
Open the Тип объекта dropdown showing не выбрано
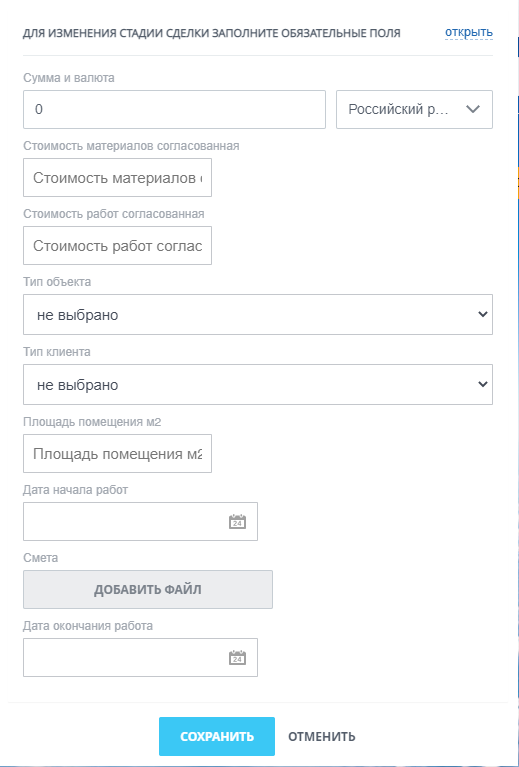258,315
